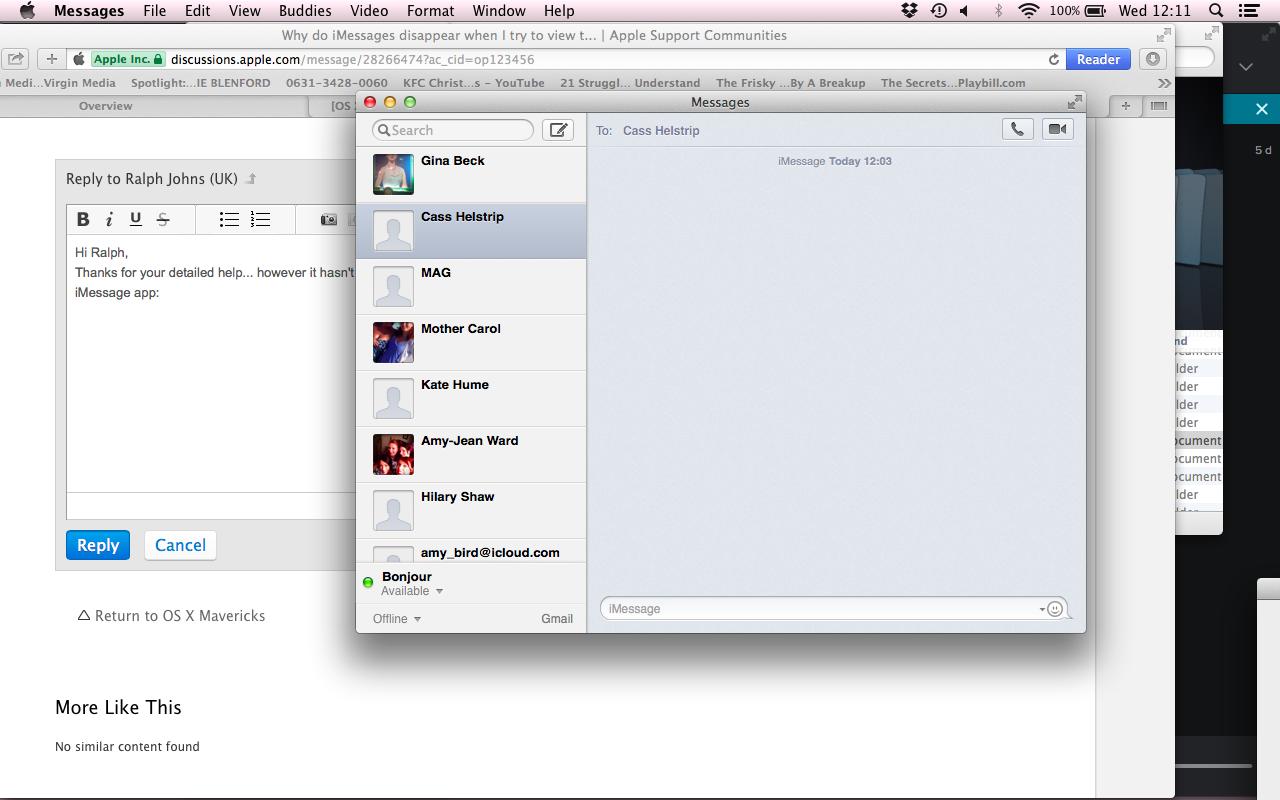Click the Reply button in Safari

[98, 545]
